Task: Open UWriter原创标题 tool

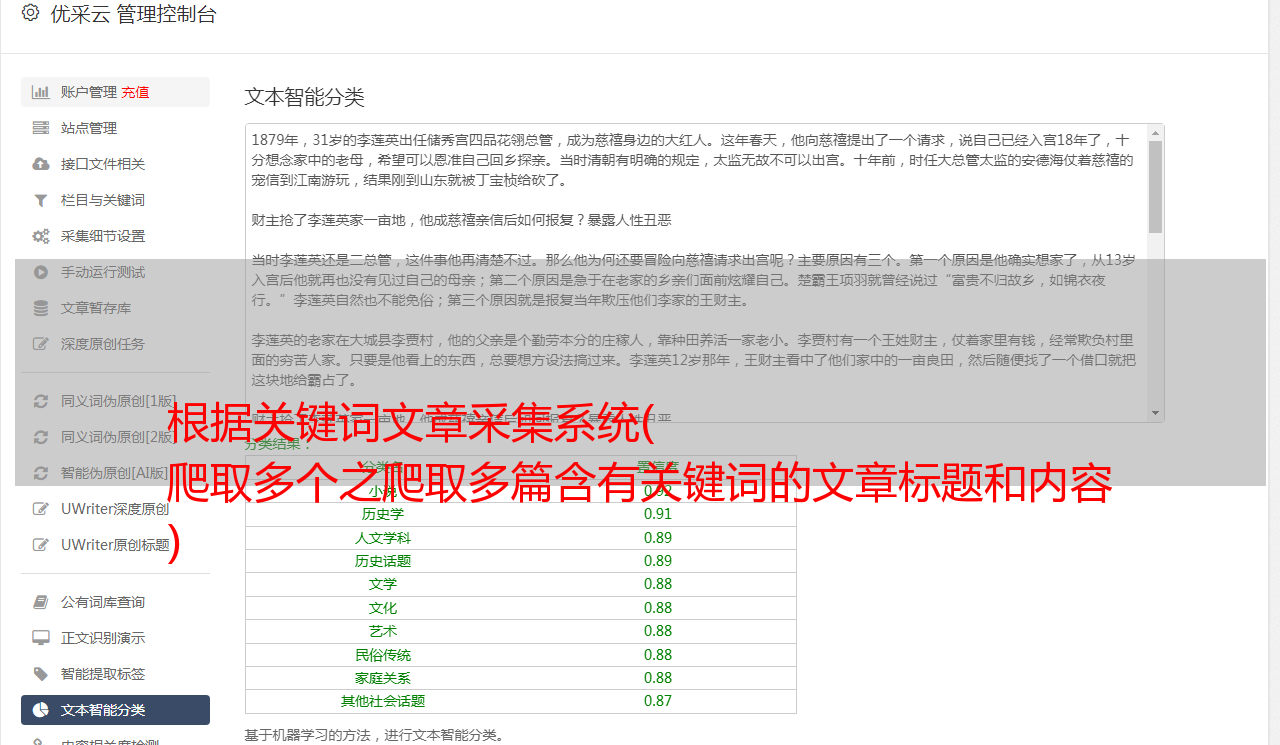Action: coord(115,545)
